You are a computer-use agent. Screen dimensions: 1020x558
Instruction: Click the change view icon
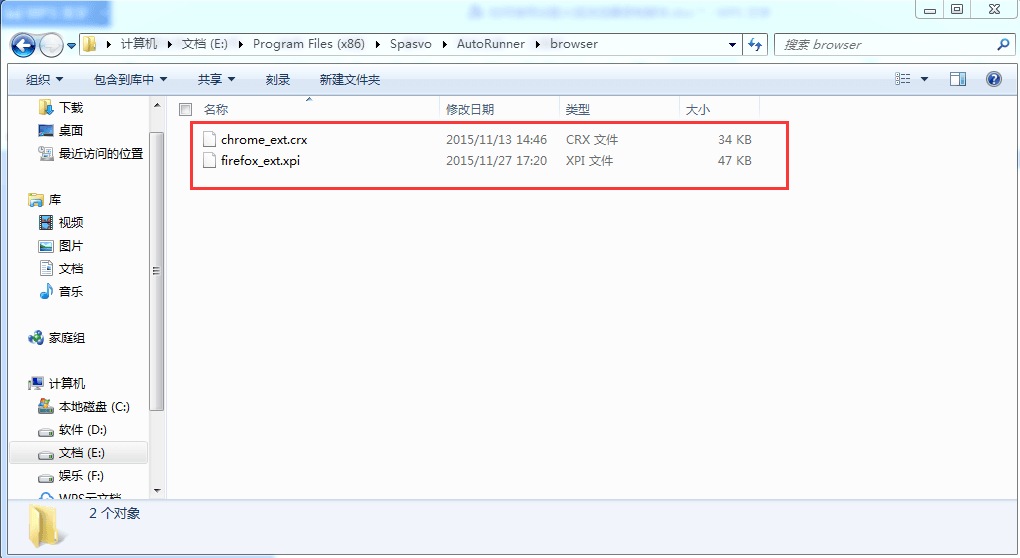point(902,79)
